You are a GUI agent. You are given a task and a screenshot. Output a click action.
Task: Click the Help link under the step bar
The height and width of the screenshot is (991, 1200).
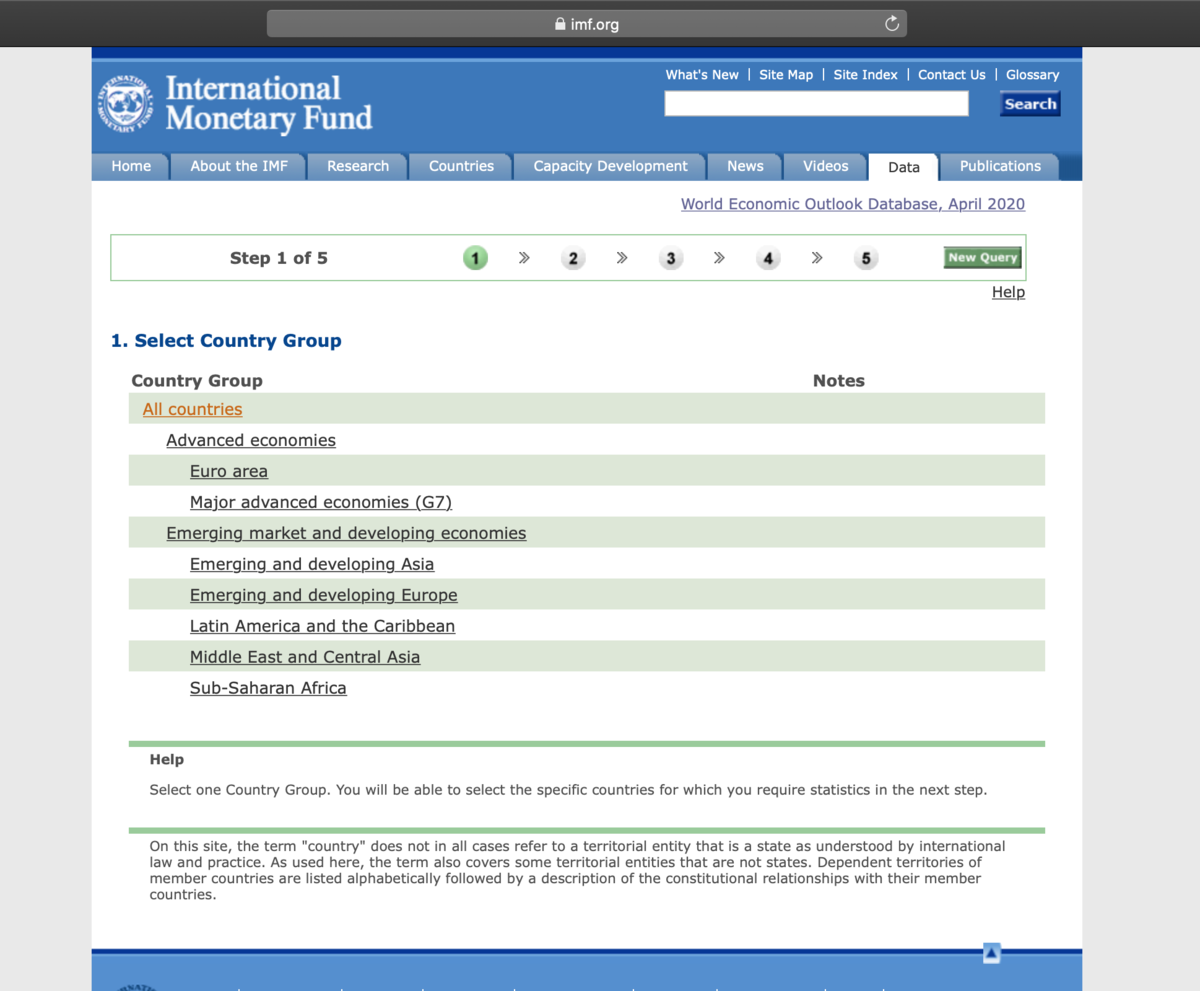pyautogui.click(x=1008, y=292)
